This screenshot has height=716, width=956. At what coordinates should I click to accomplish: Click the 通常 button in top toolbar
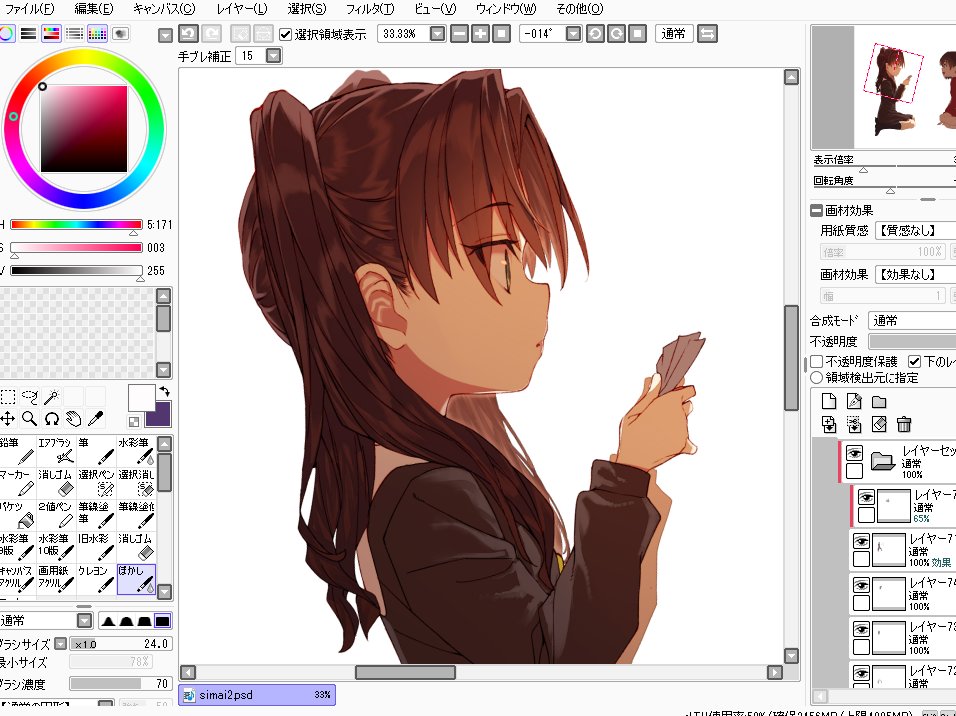tap(673, 34)
